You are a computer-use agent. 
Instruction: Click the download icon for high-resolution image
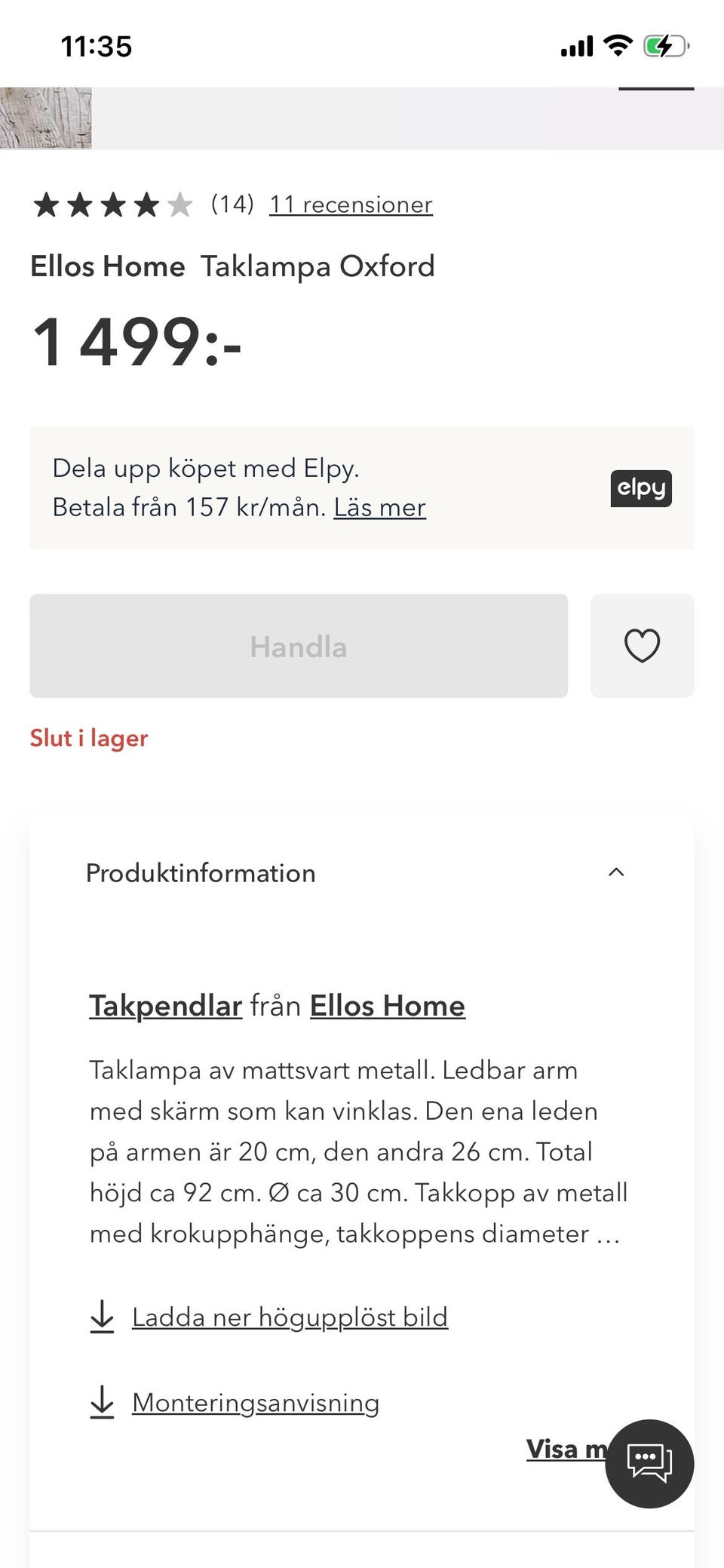pos(102,1317)
